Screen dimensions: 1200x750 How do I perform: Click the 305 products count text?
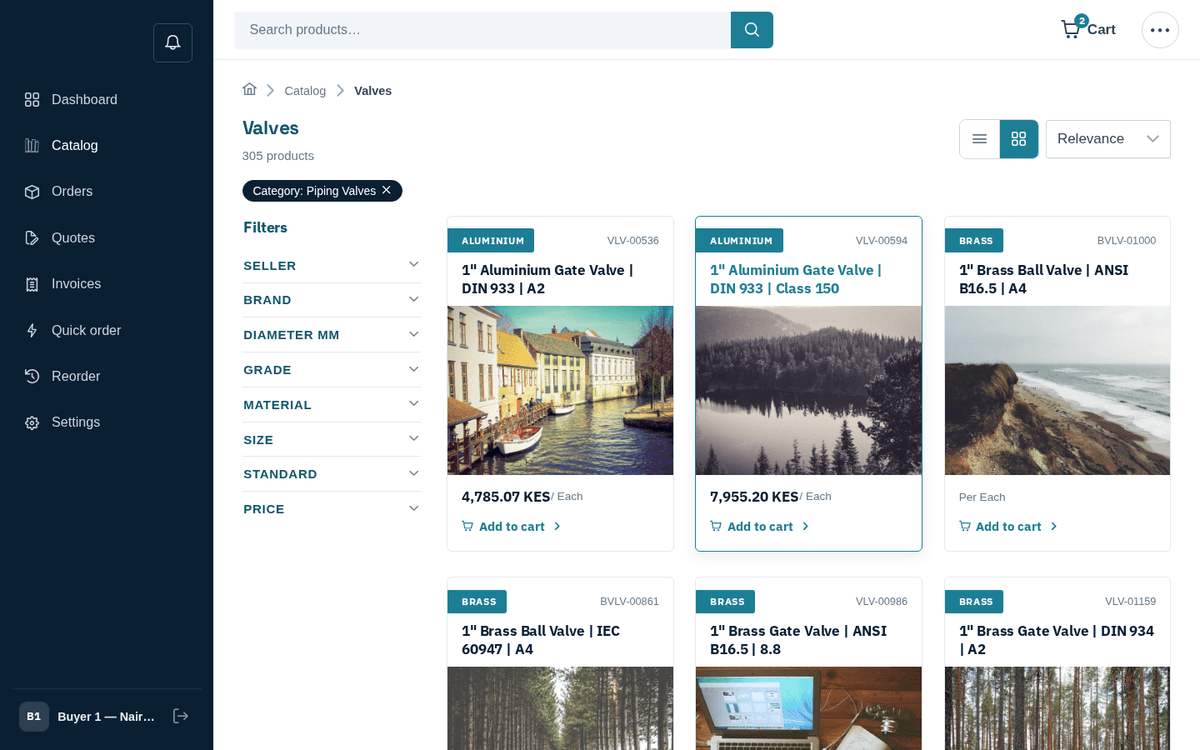[278, 156]
